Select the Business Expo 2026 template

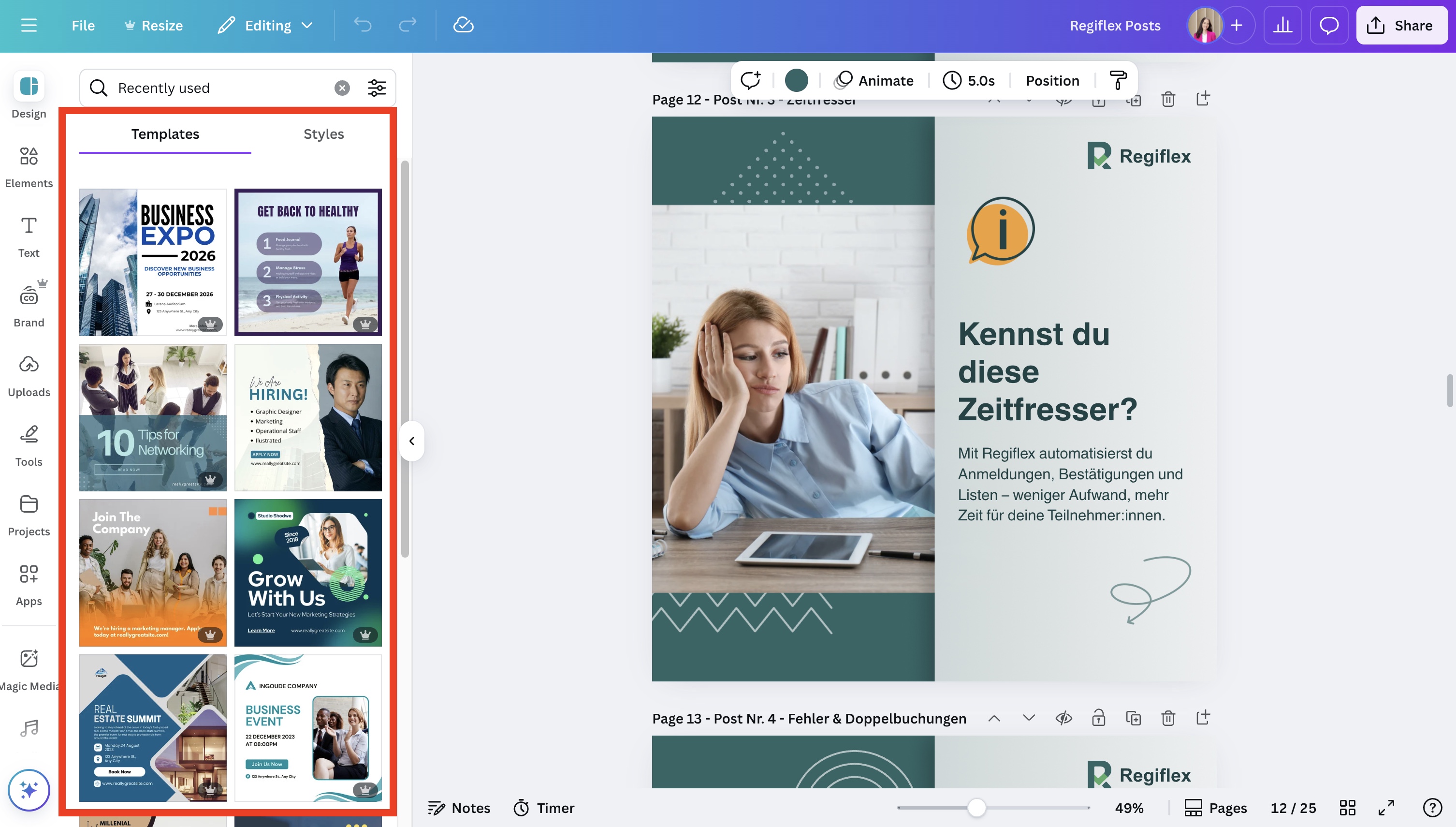point(153,262)
